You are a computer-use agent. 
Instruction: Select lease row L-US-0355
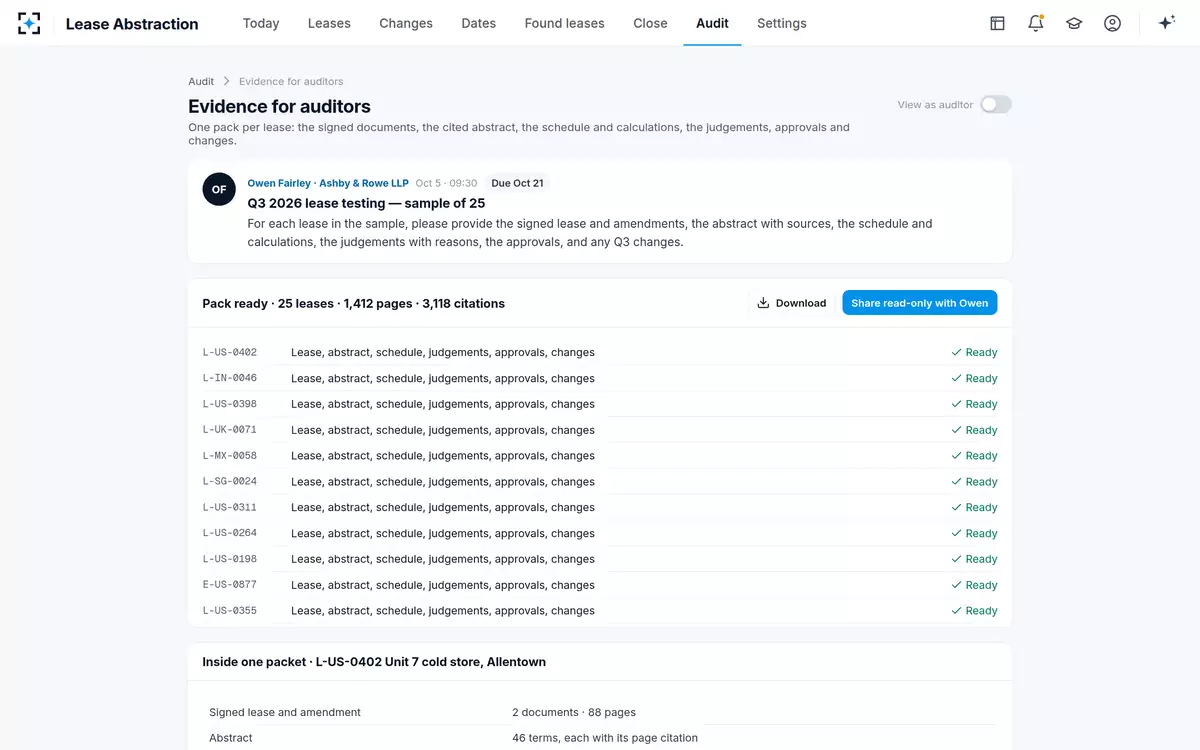600,611
